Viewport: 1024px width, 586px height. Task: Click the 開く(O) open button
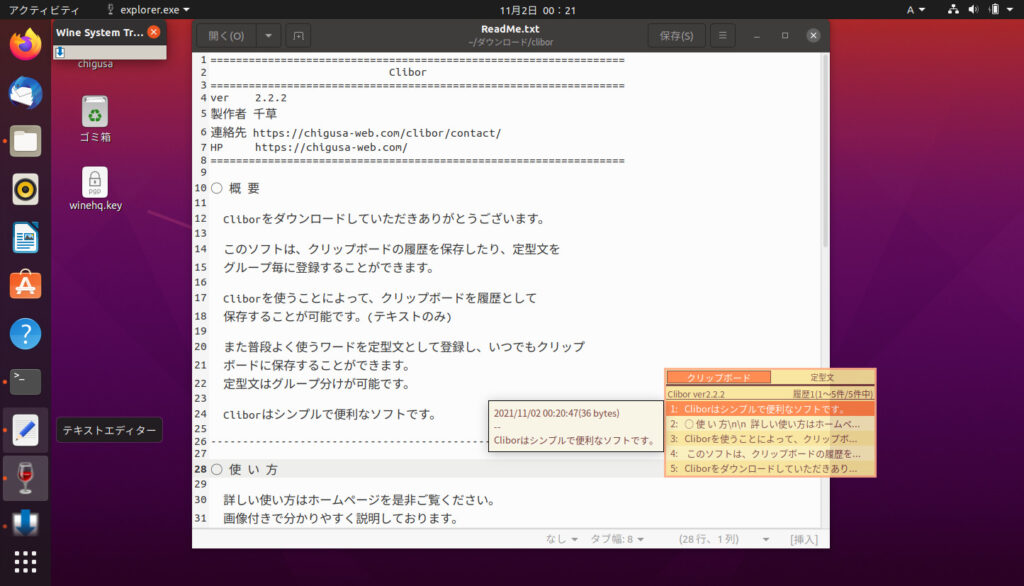(x=226, y=36)
